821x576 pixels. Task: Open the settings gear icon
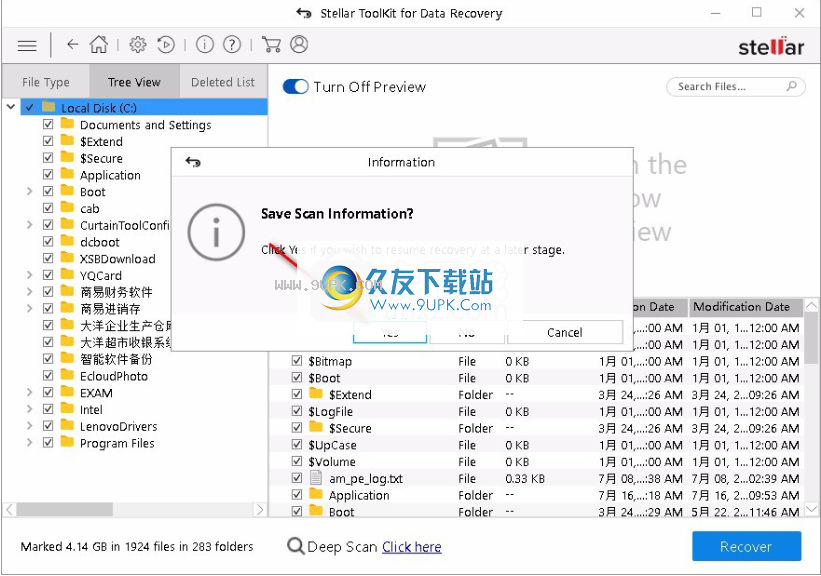tap(138, 45)
